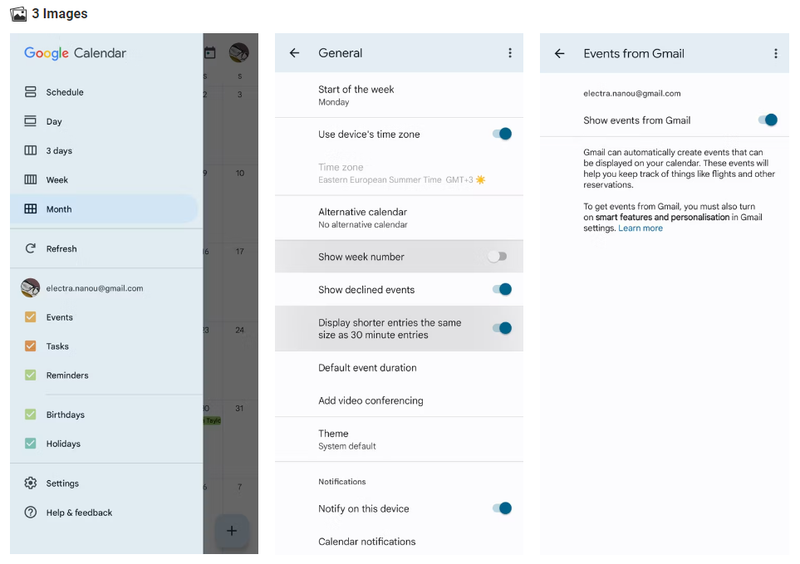800x564 pixels.
Task: Toggle the Birthdays checkbox
Action: [31, 414]
